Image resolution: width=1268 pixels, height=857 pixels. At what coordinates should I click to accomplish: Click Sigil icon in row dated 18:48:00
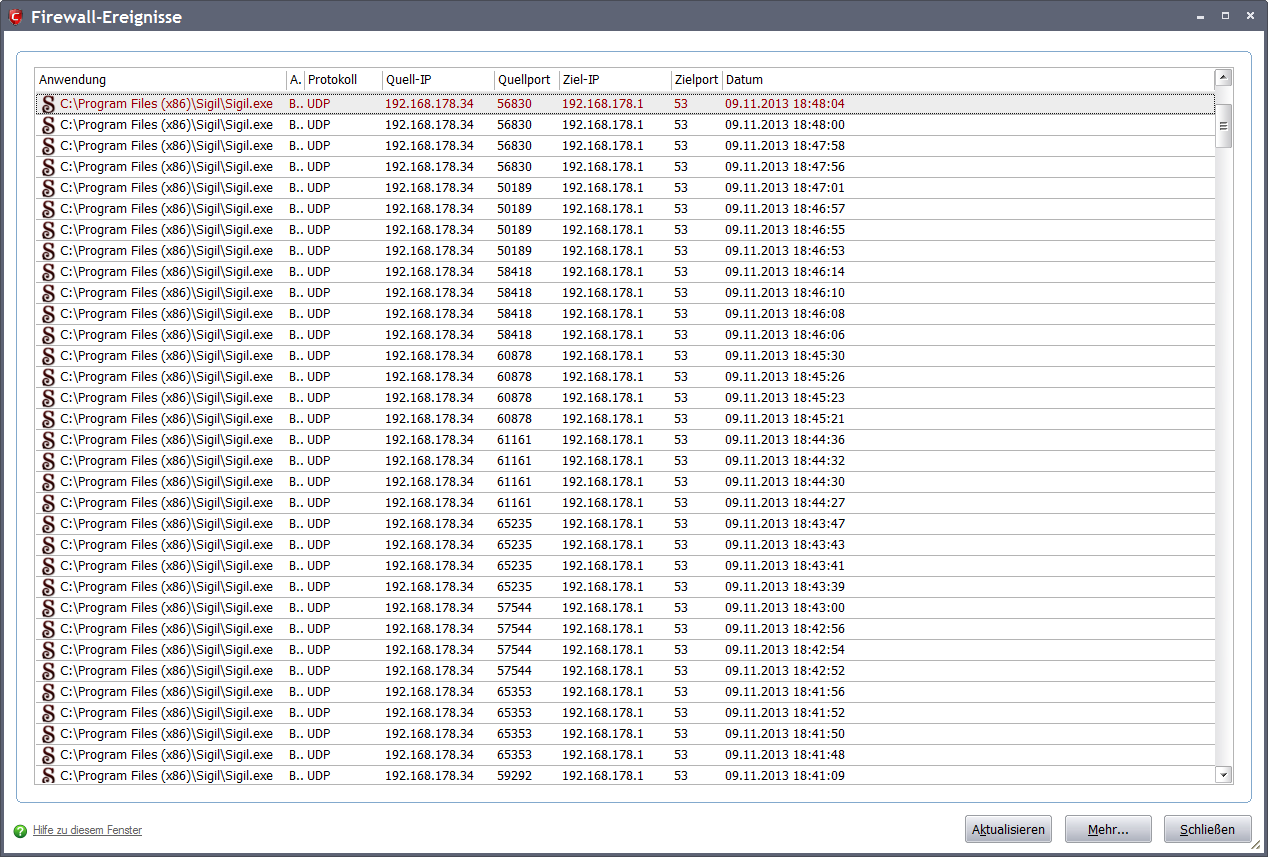[x=48, y=125]
